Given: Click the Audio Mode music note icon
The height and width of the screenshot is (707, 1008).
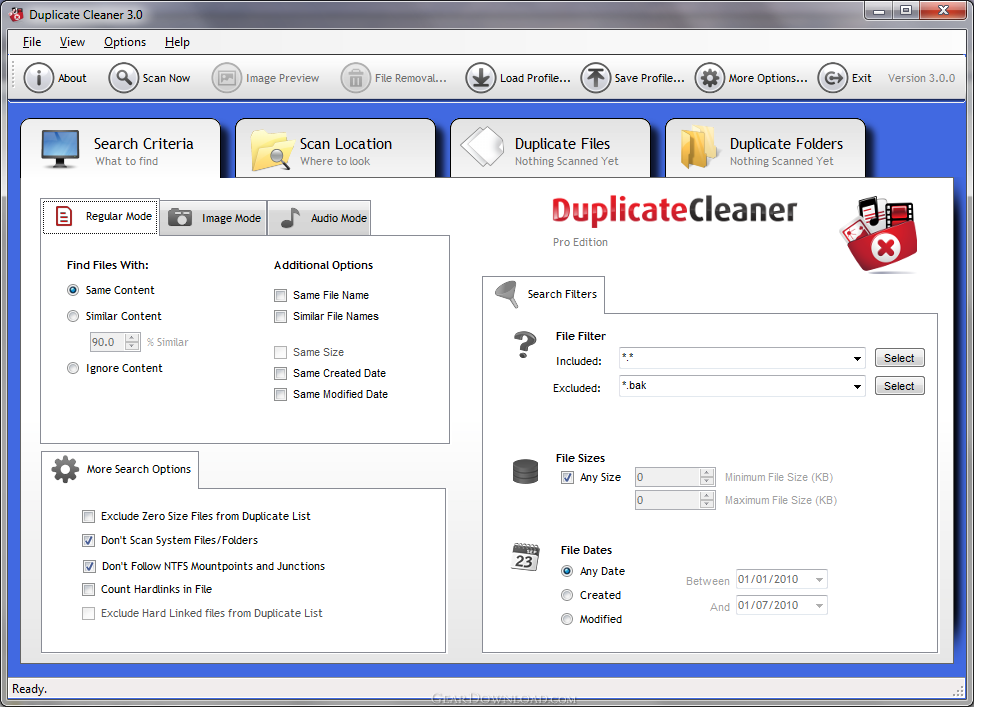Looking at the screenshot, I should [291, 218].
